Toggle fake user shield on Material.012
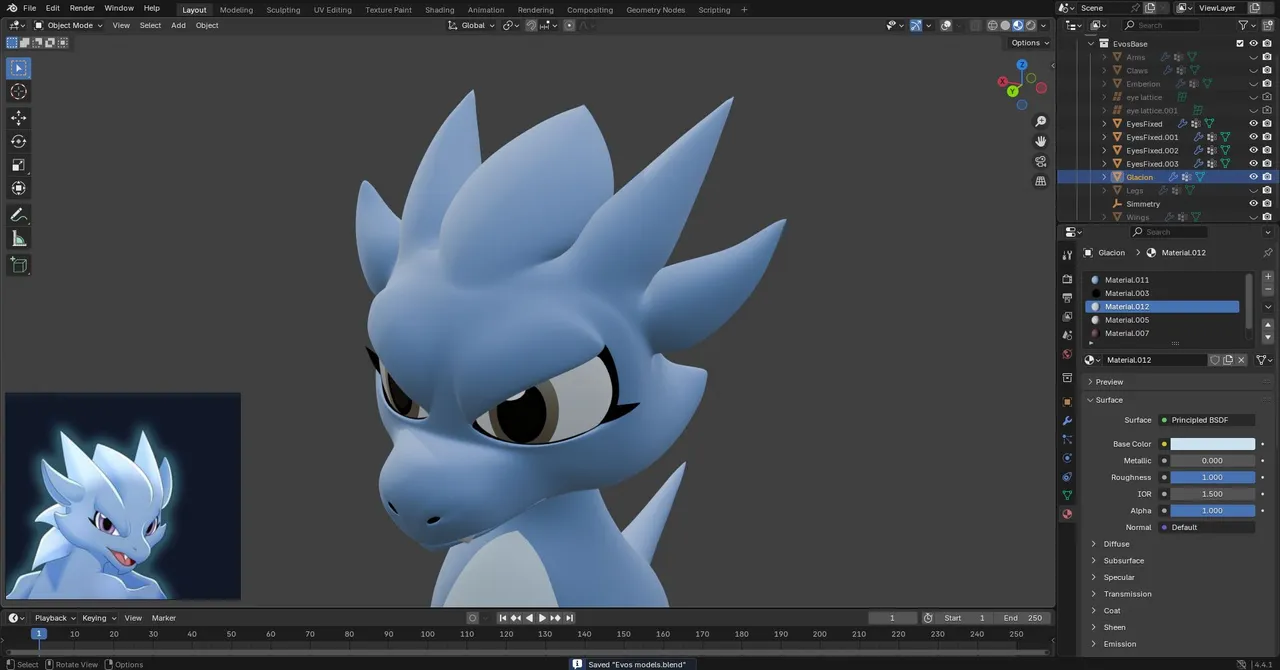 1215,360
